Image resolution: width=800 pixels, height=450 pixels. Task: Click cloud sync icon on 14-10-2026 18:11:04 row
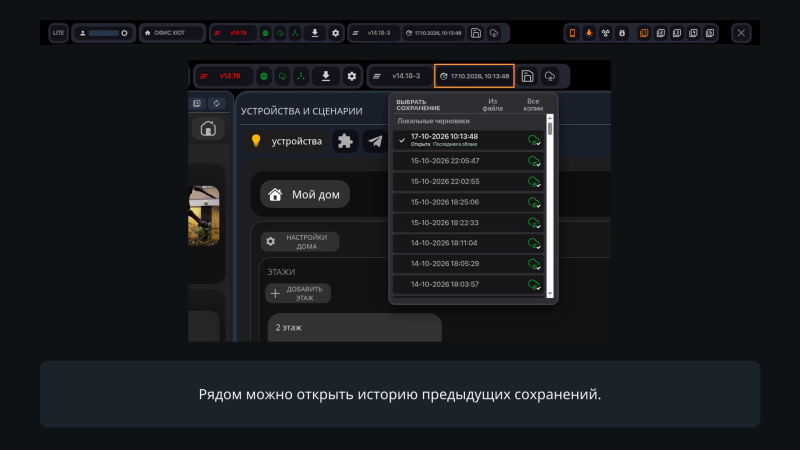coord(534,244)
